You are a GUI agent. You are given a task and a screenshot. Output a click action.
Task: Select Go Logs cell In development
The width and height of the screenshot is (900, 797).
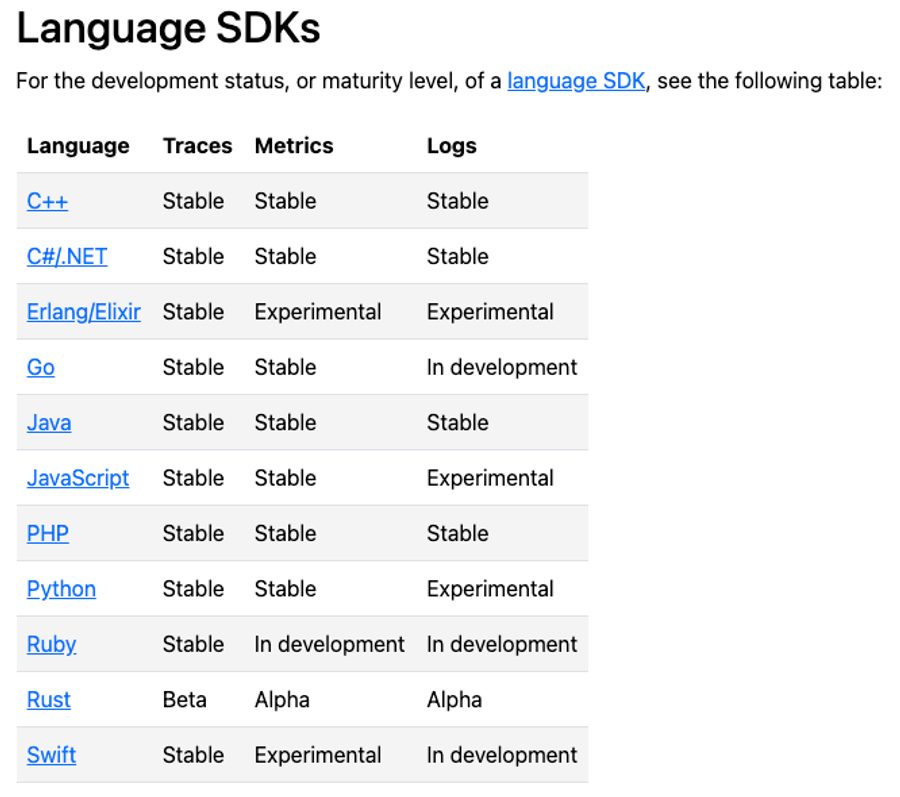(x=502, y=367)
